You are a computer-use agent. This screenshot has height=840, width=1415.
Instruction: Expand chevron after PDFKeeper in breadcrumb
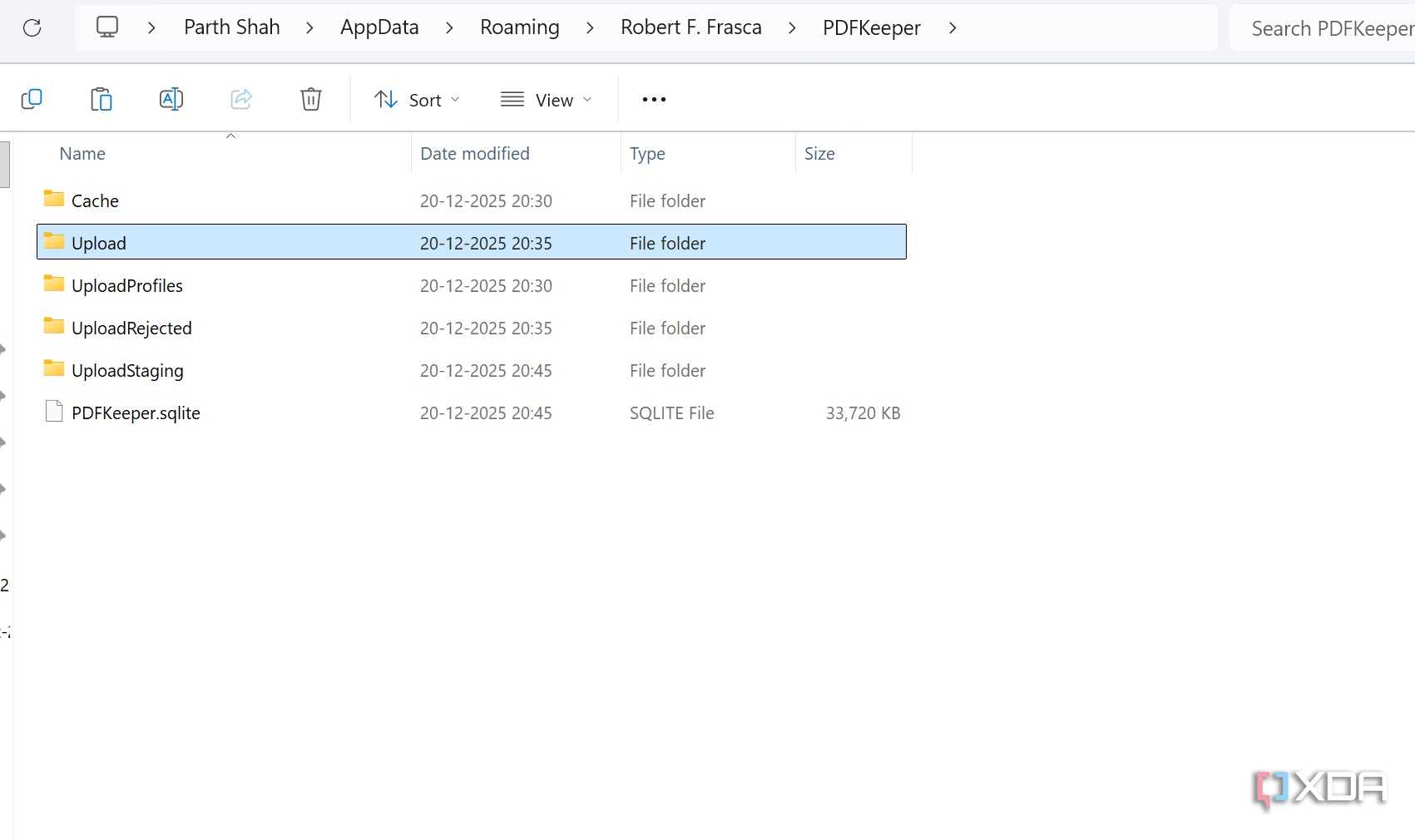952,28
